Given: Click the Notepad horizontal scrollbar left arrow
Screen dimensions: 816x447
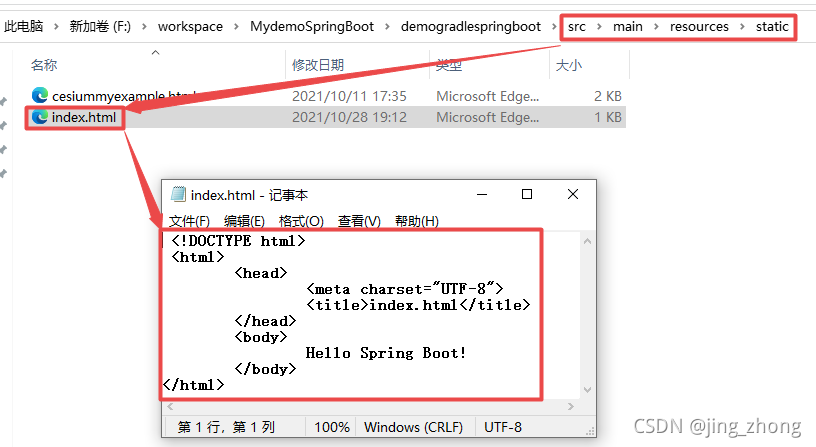Looking at the screenshot, I should coord(170,406).
